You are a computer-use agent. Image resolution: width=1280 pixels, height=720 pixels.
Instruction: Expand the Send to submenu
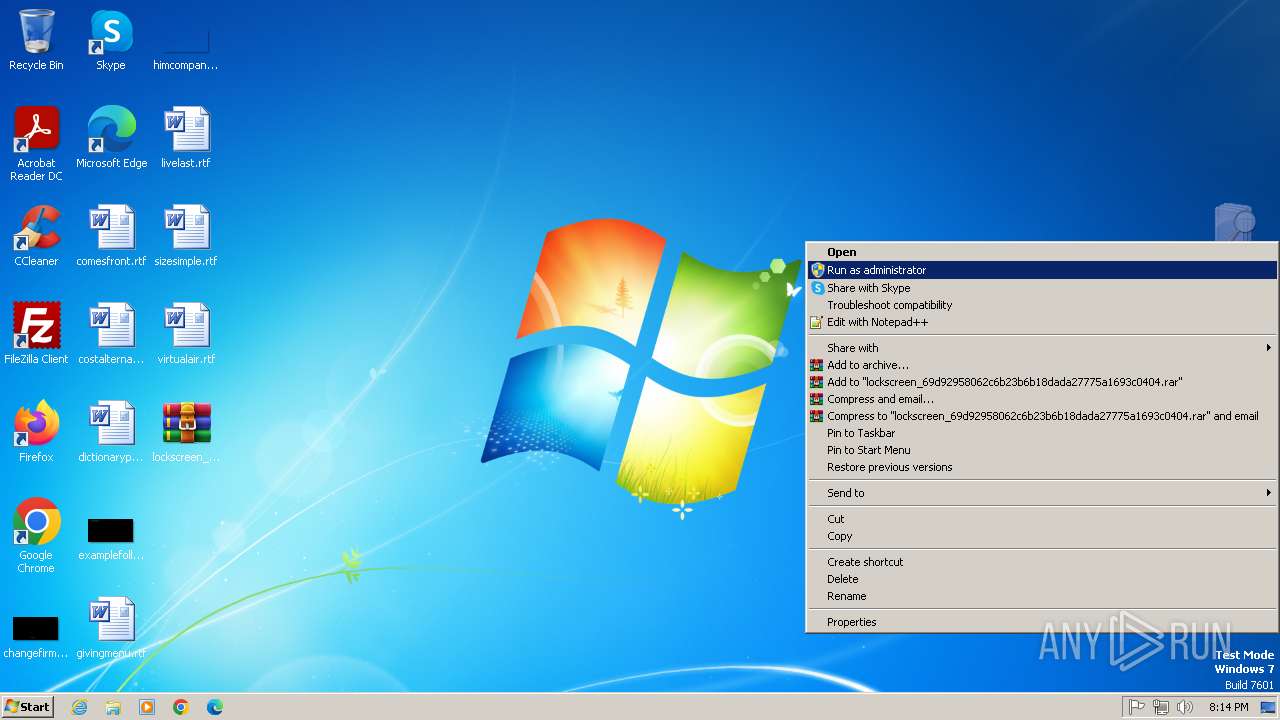[1042, 493]
